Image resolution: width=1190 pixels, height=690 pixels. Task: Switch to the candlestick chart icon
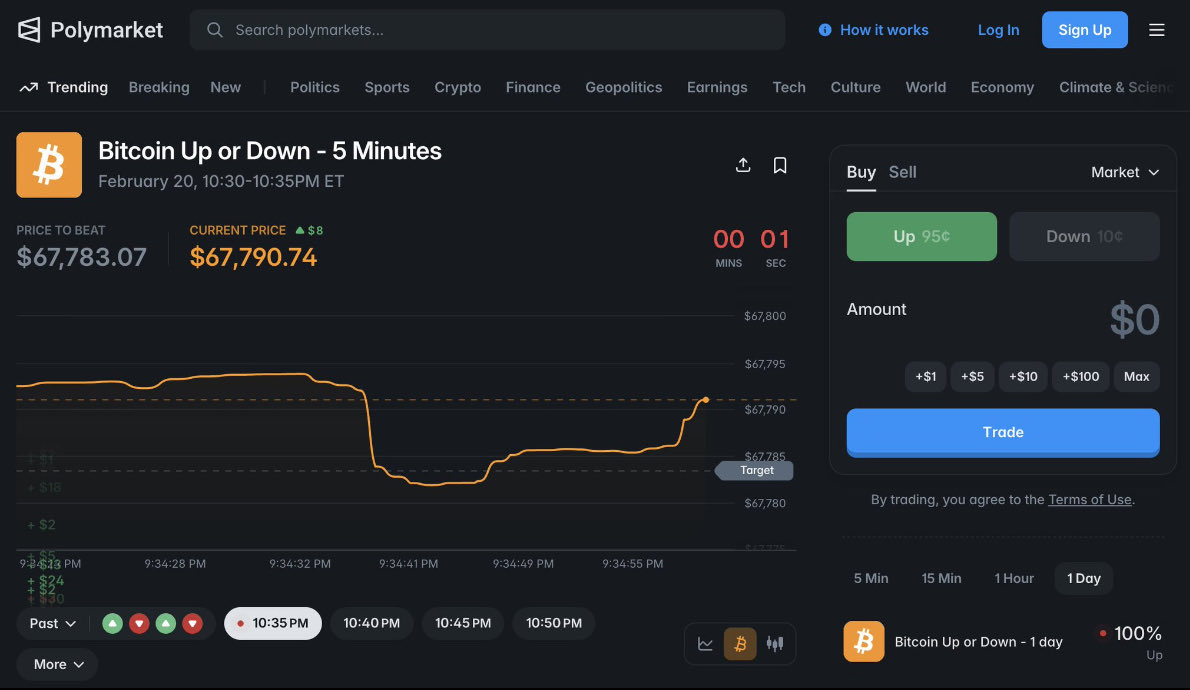pos(775,644)
